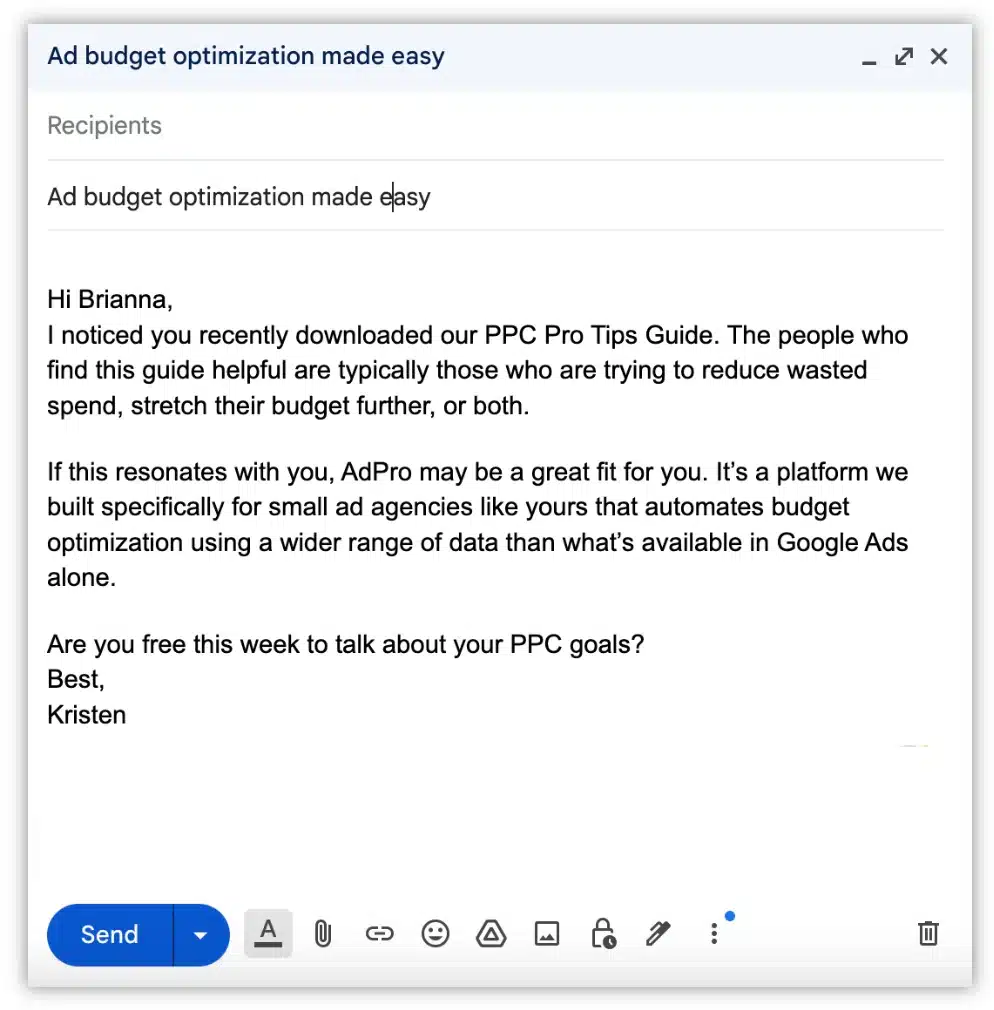Expand more send options arrow
Screen dimensions: 994x1010
coord(200,935)
